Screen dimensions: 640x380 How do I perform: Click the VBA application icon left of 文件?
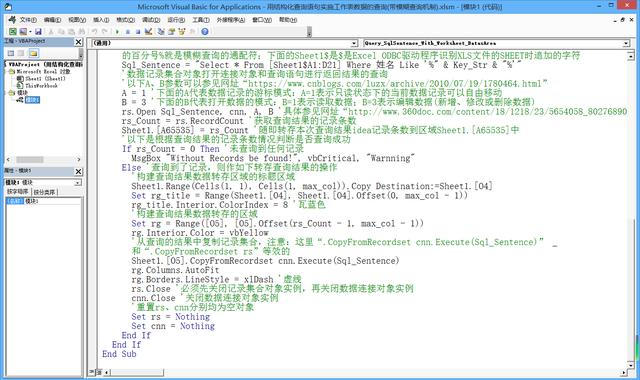[x=12, y=20]
